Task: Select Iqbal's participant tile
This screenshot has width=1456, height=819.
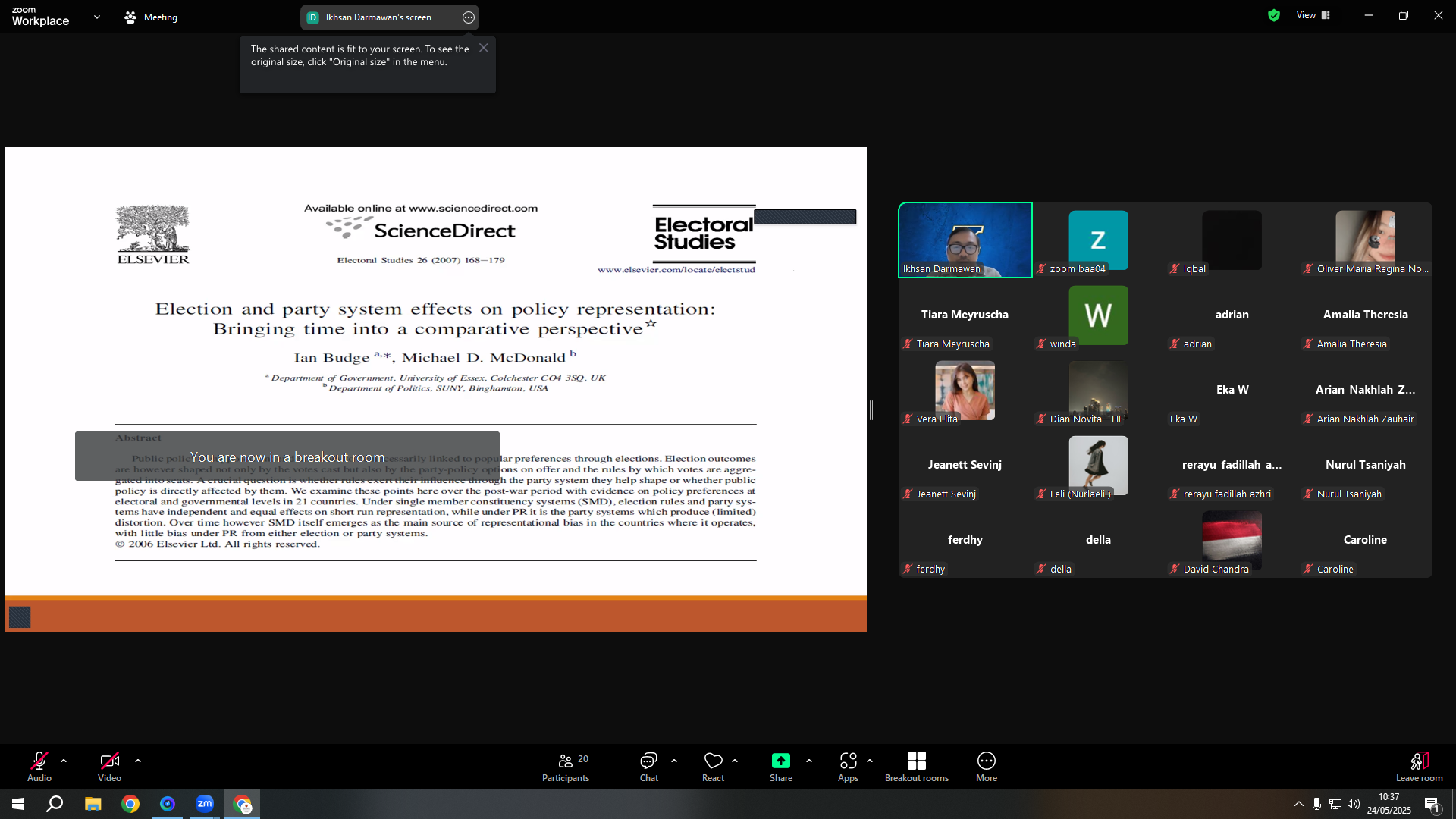Action: (x=1232, y=240)
